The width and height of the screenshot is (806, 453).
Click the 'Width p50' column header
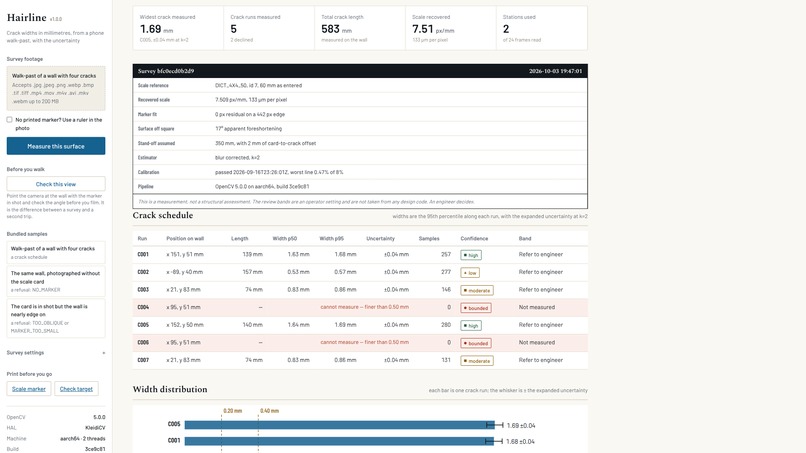coord(285,239)
